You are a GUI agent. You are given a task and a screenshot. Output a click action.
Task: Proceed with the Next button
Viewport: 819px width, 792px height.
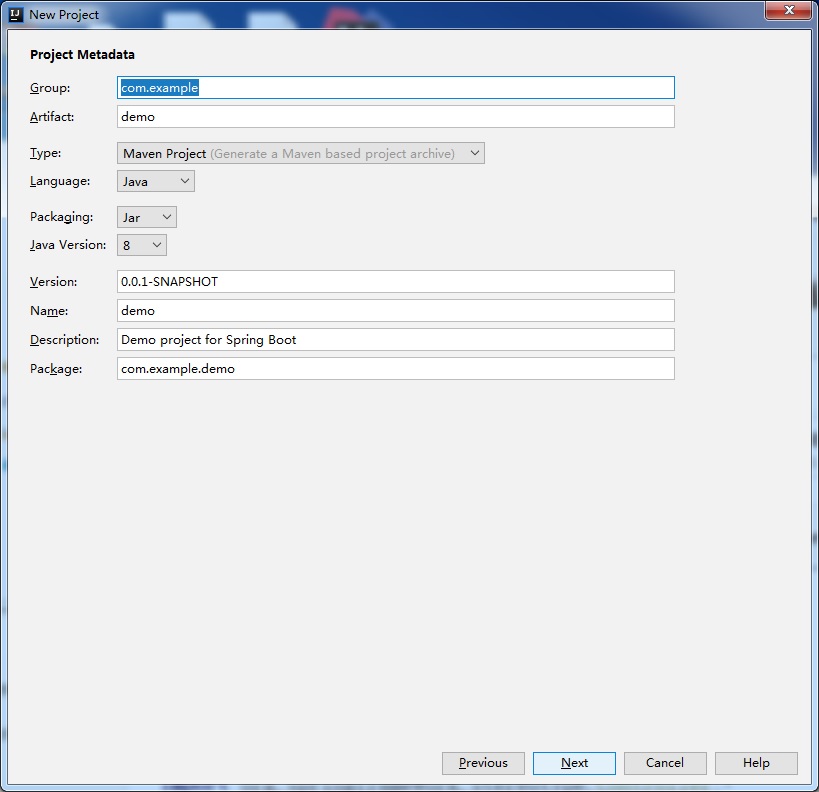pyautogui.click(x=574, y=763)
